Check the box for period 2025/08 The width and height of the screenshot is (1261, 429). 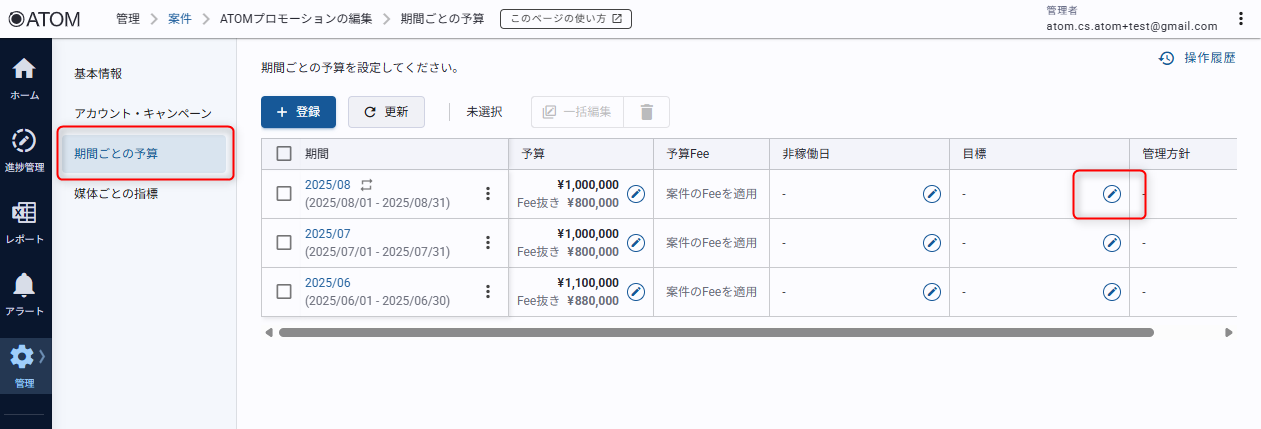point(284,193)
